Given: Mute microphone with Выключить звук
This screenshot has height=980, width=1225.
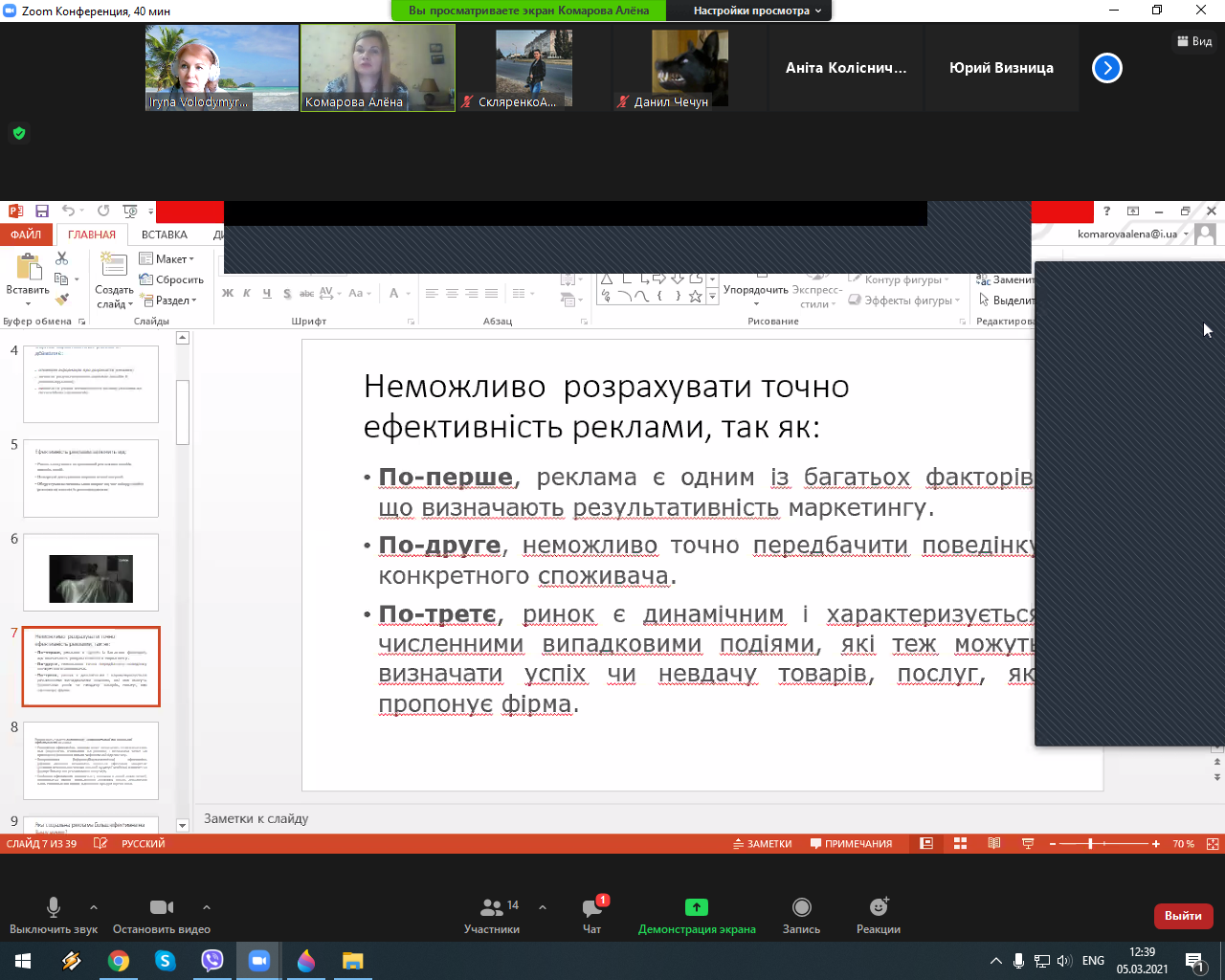Looking at the screenshot, I should pos(54,915).
